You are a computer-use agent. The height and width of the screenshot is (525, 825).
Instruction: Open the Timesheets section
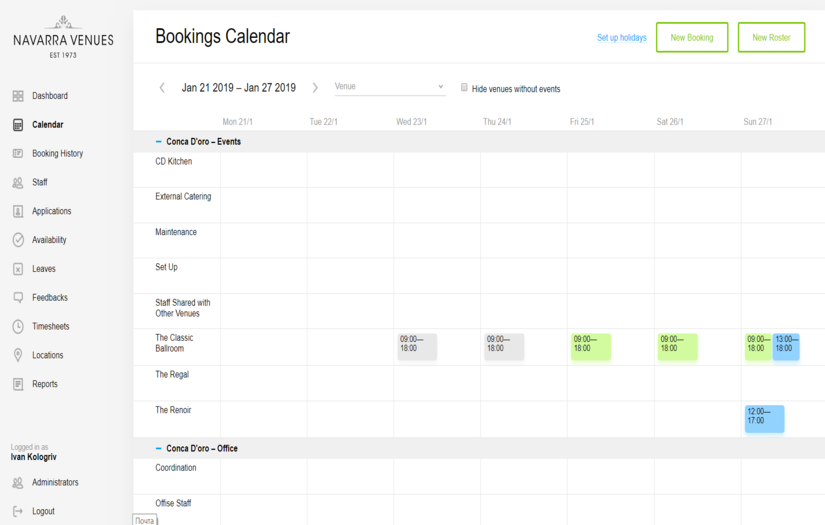51,326
